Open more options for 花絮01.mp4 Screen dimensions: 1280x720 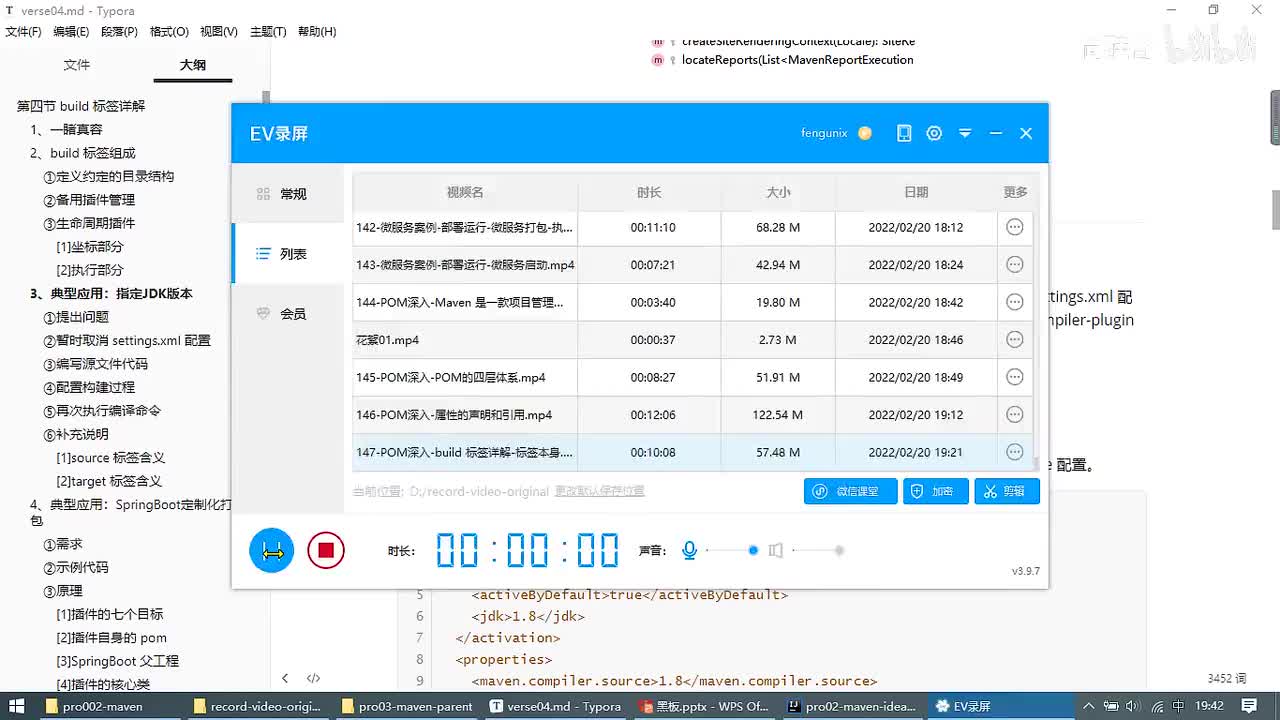click(x=1014, y=340)
